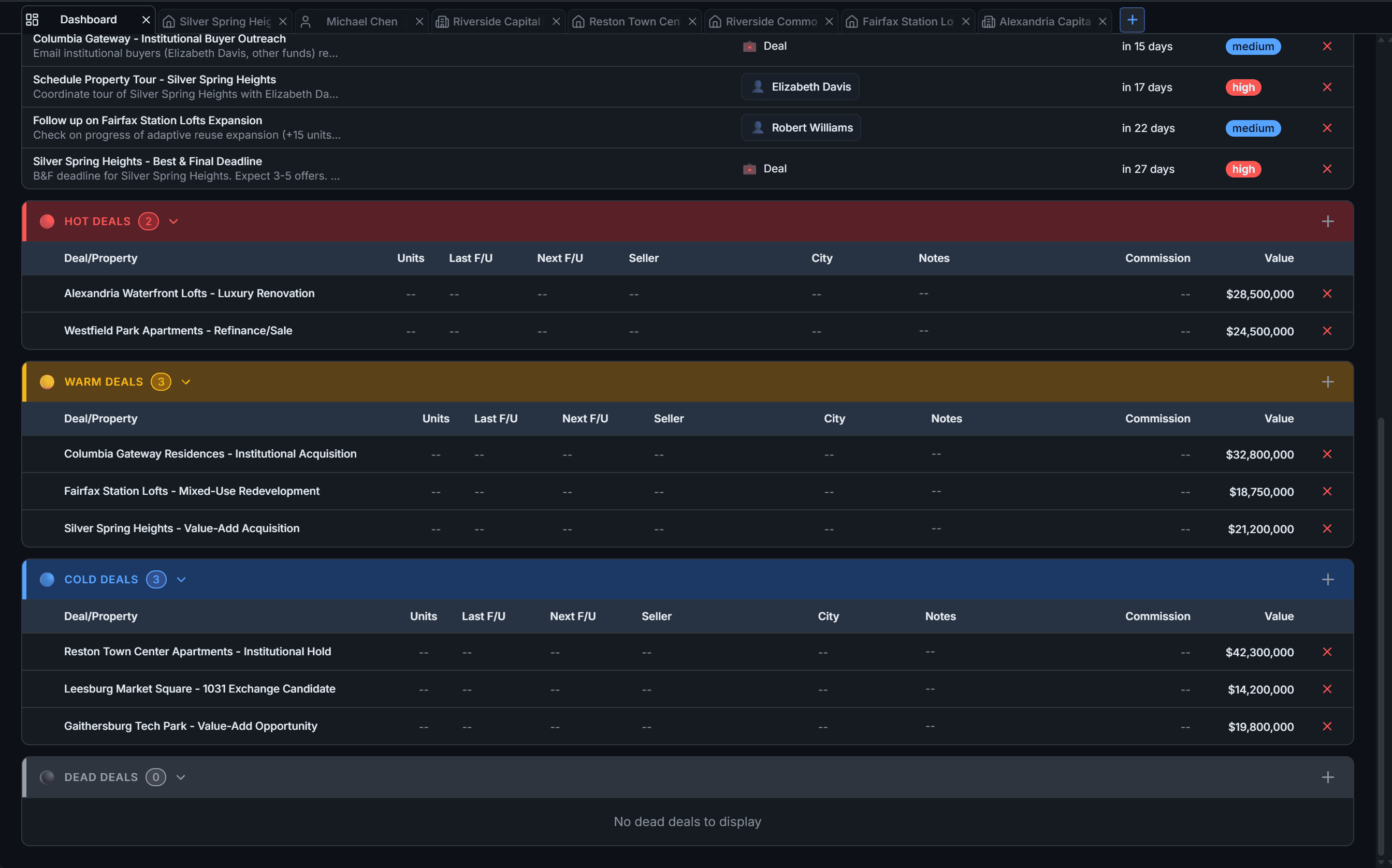Viewport: 1392px width, 868px height.
Task: Open Columbia Gateway Residences deal row
Action: click(x=210, y=454)
